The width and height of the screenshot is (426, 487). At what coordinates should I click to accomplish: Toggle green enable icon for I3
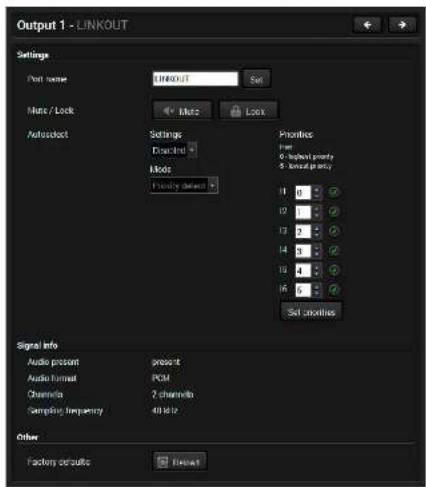[334, 231]
